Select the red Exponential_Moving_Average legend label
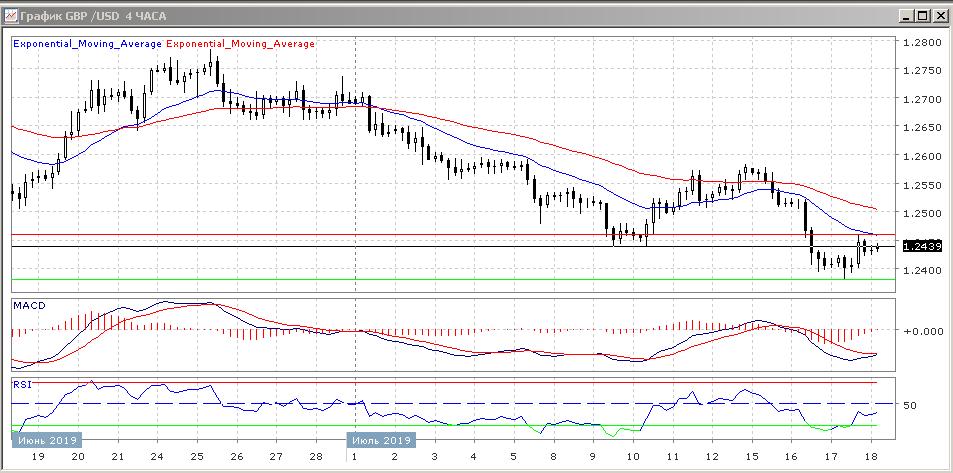953x473 pixels. [x=239, y=44]
